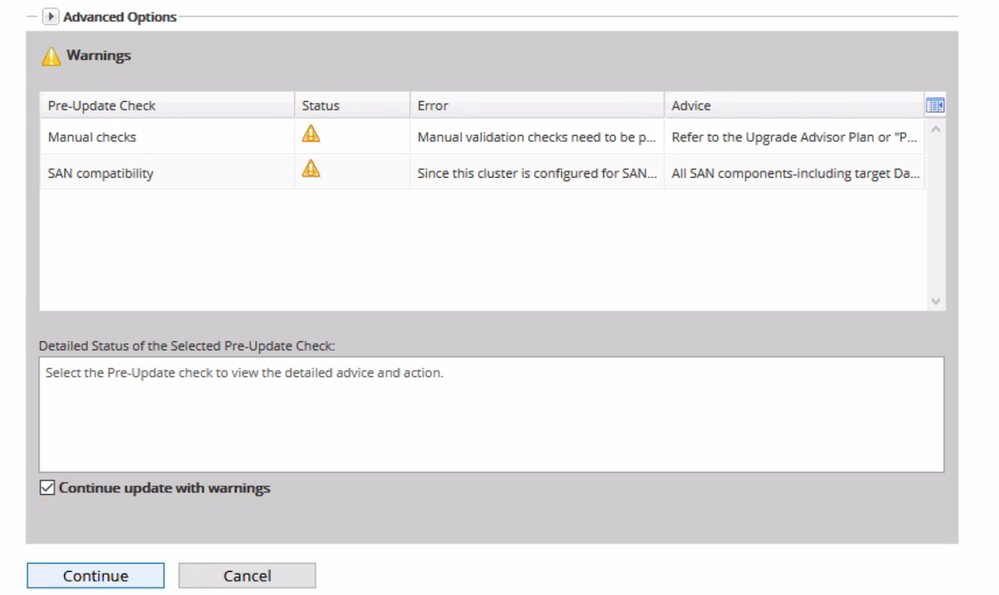Click the yellow Warnings triangle icon

tap(51, 56)
